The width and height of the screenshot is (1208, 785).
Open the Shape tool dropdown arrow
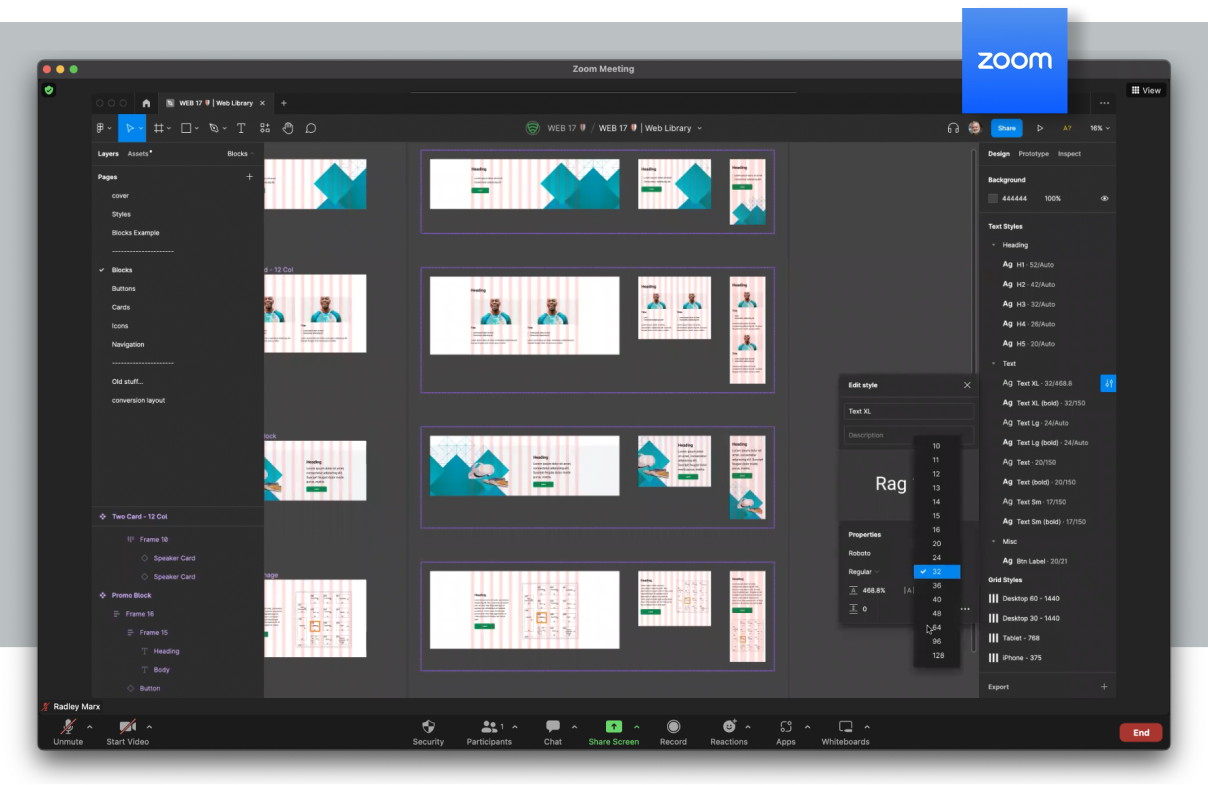pos(196,127)
